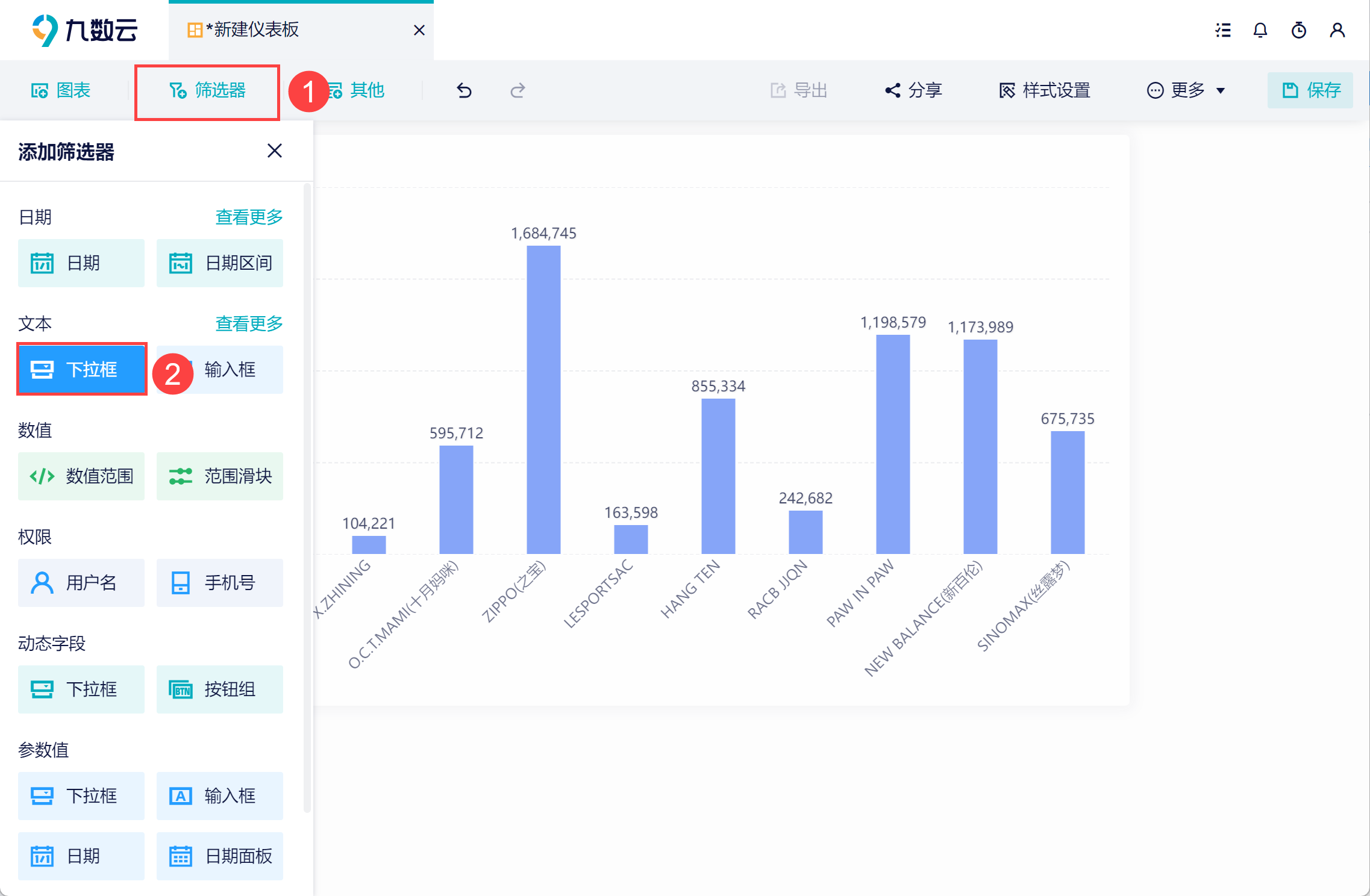Add a 日期区间 date range filter
Viewport: 1370px width, 896px height.
pos(220,263)
